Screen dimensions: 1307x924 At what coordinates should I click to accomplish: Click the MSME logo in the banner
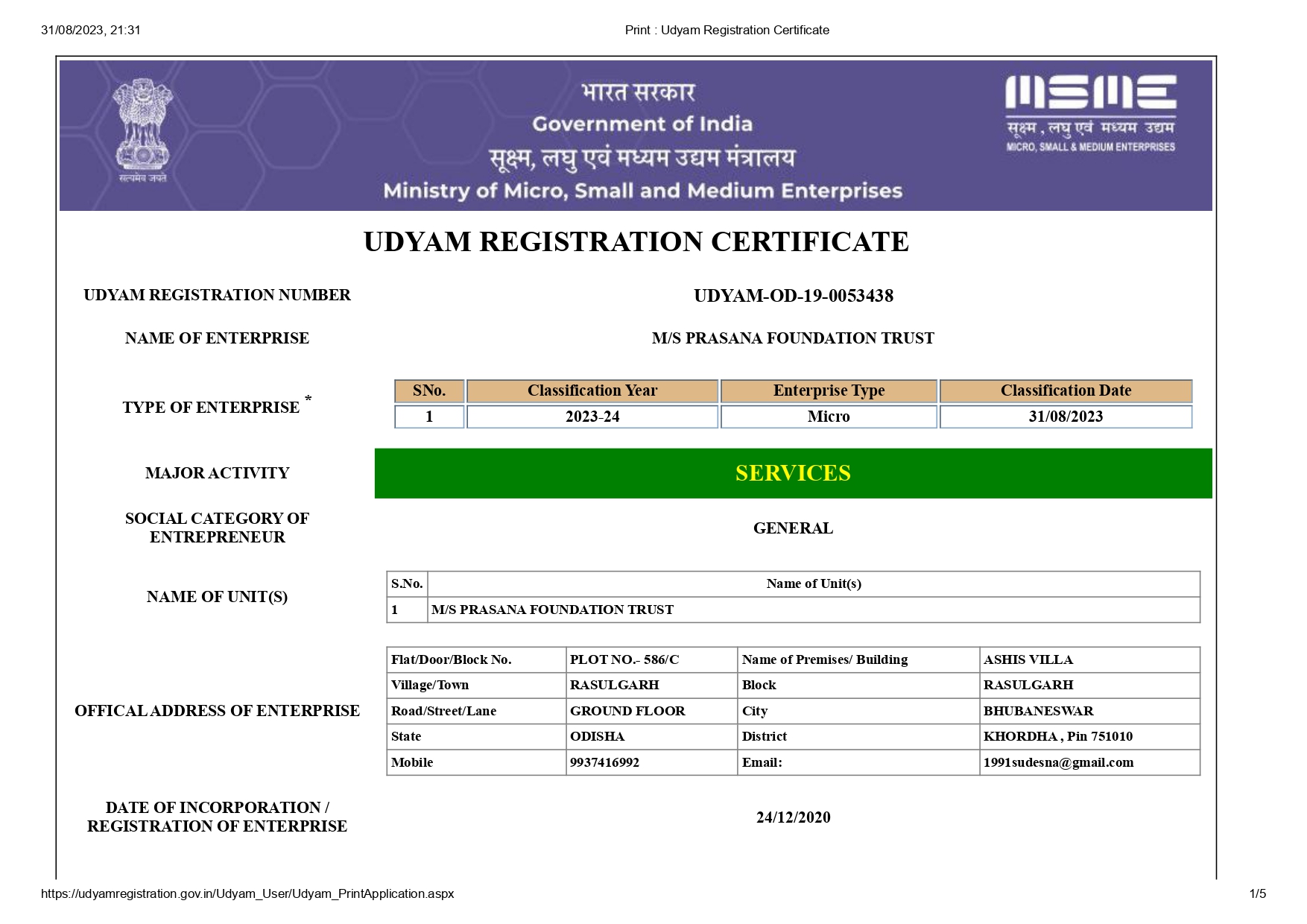pyautogui.click(x=1091, y=113)
